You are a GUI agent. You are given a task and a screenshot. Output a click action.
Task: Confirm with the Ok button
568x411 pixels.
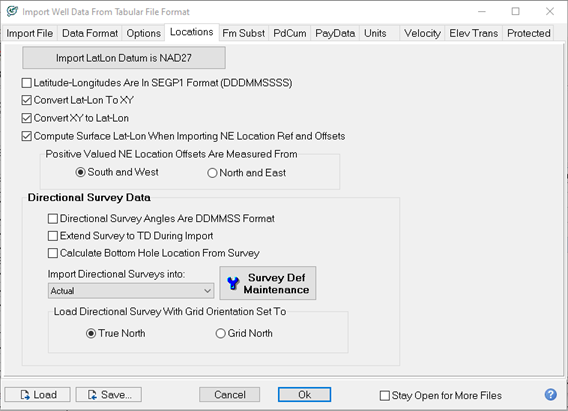pos(304,395)
